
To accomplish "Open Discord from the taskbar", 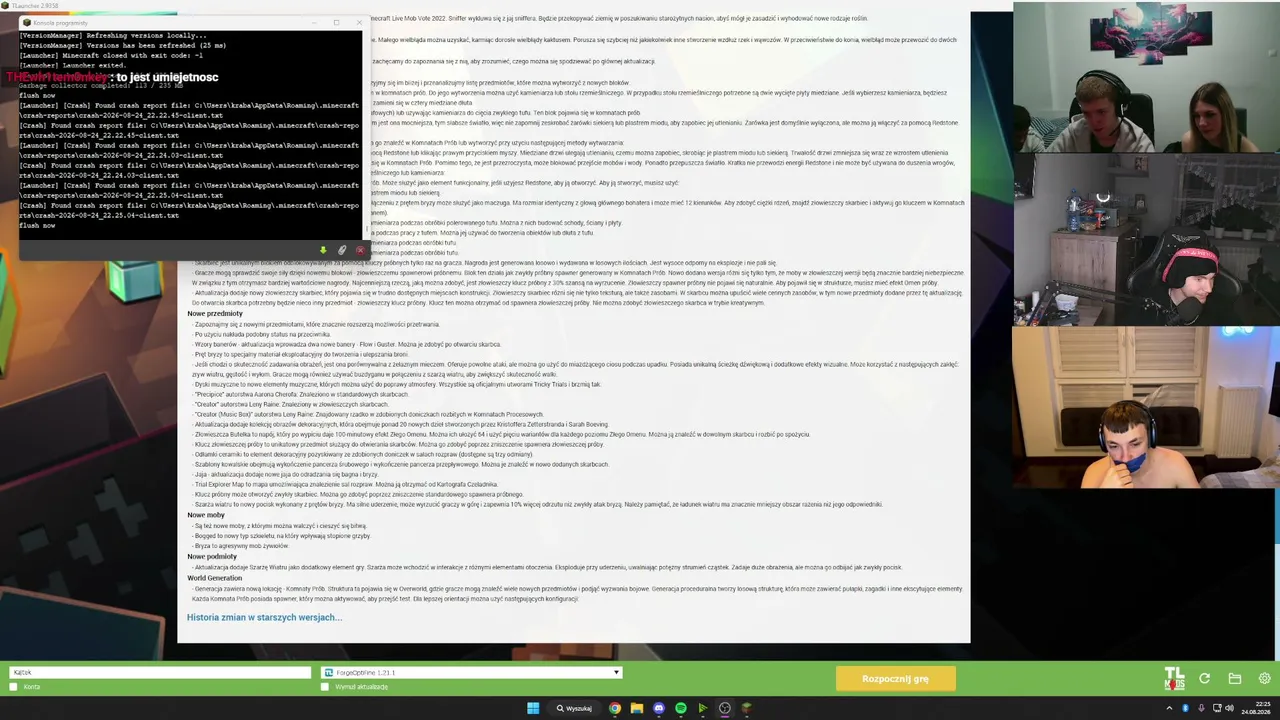I will point(659,708).
